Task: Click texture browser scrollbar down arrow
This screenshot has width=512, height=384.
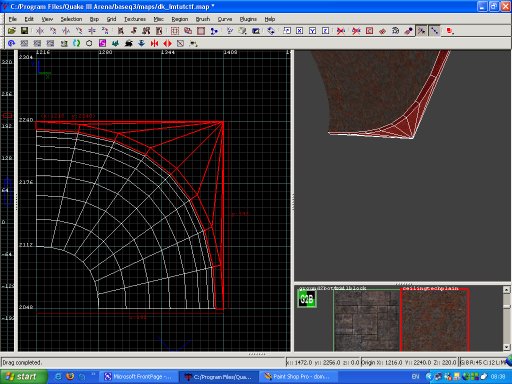Action: 506,347
